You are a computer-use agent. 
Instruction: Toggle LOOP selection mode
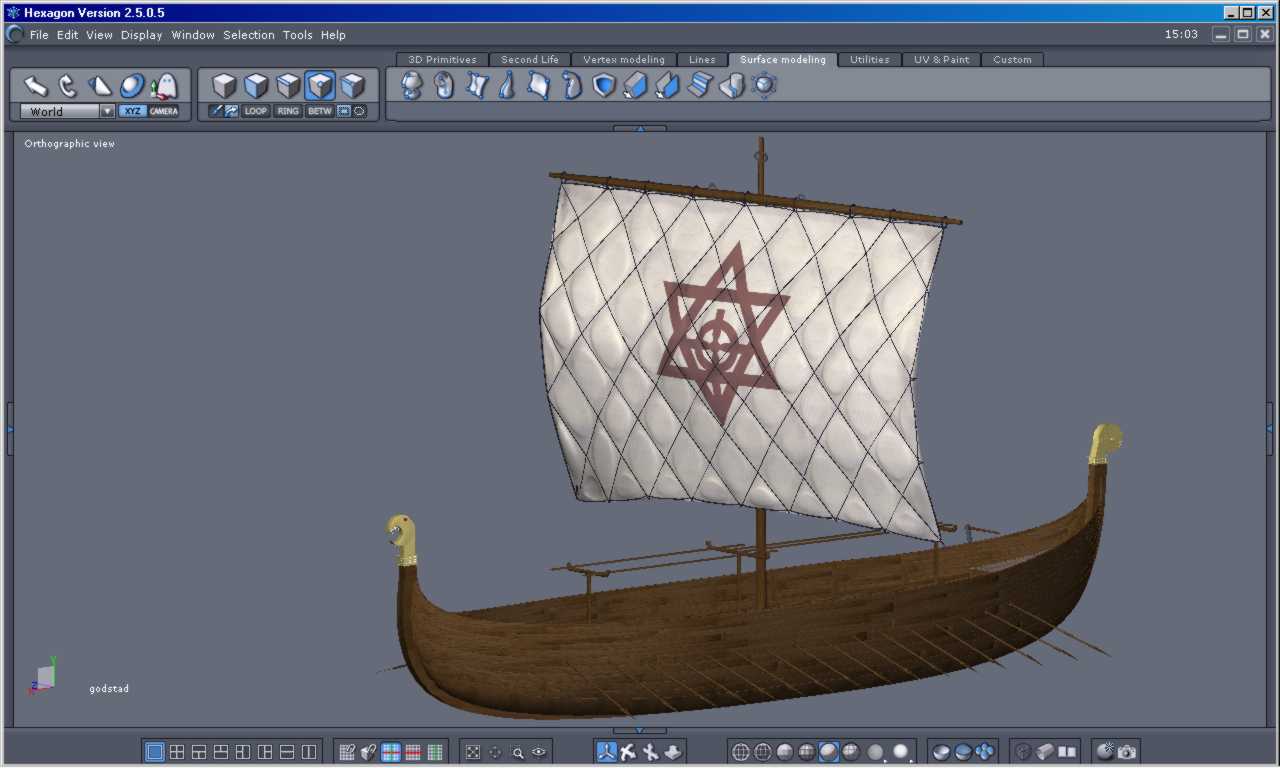point(256,111)
